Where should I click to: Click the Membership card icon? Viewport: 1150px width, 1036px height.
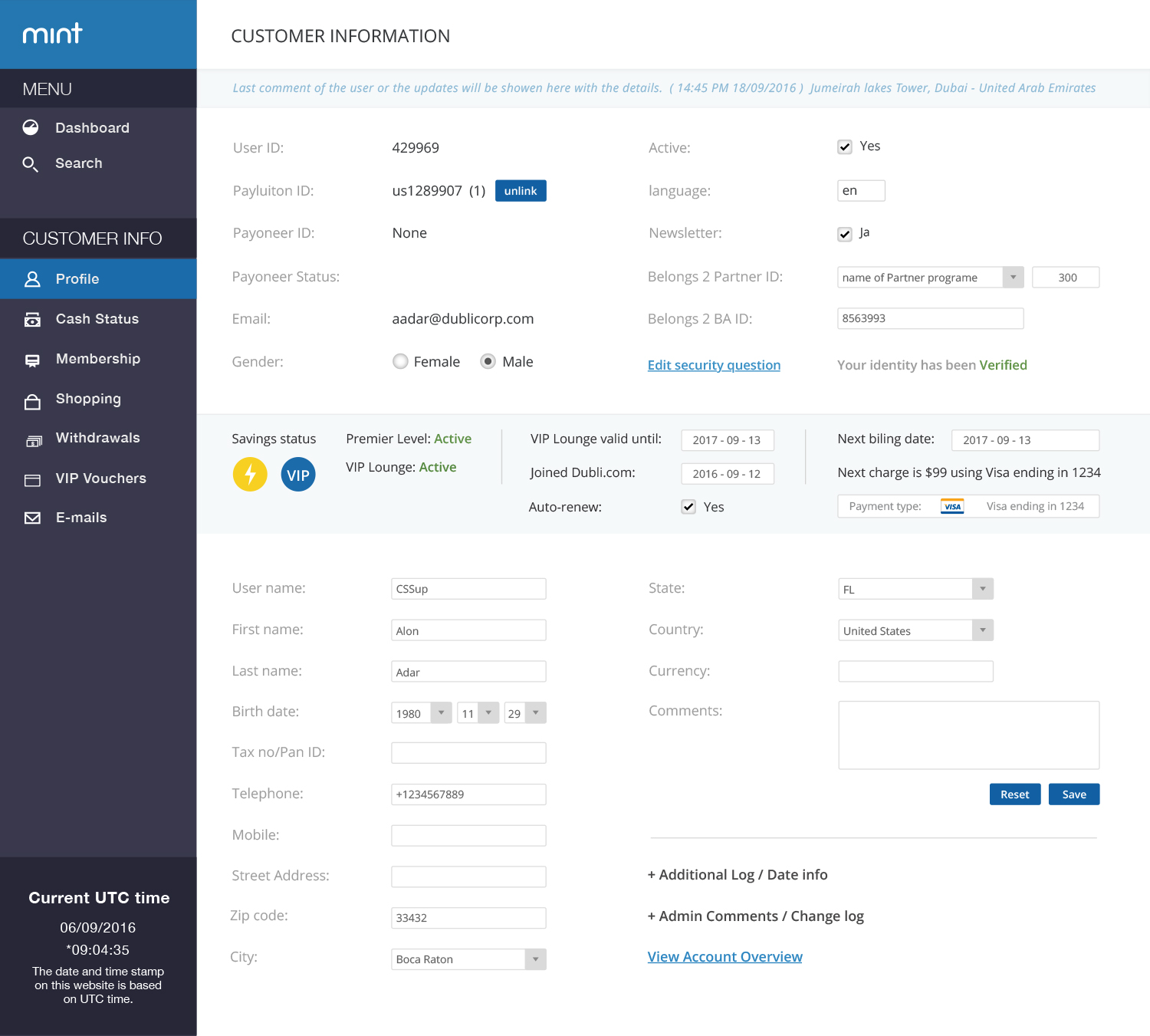[32, 360]
